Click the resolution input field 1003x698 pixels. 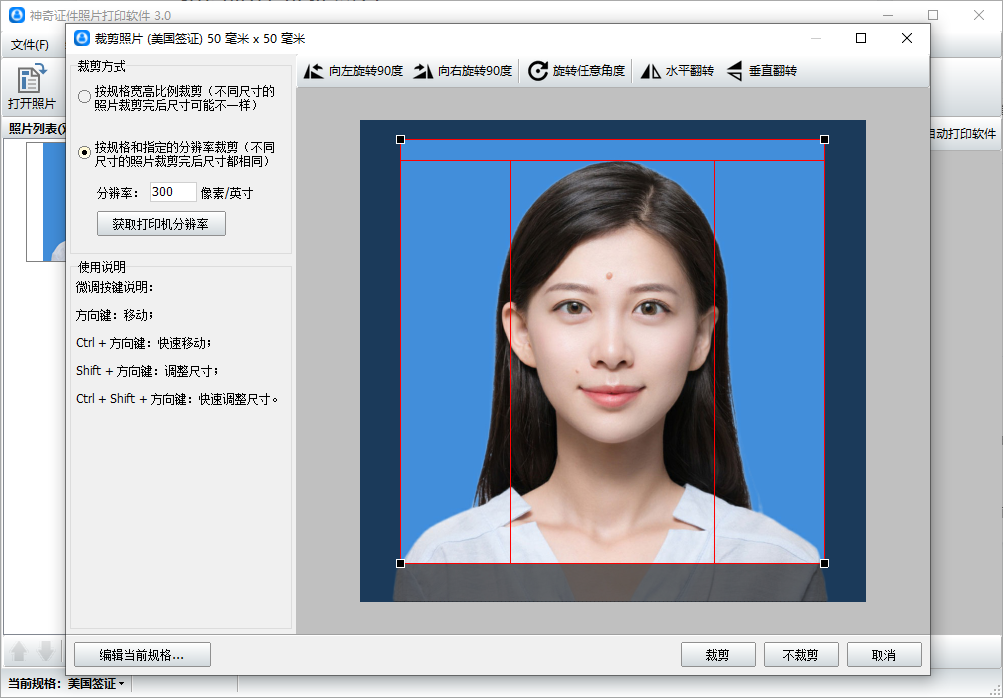[172, 192]
